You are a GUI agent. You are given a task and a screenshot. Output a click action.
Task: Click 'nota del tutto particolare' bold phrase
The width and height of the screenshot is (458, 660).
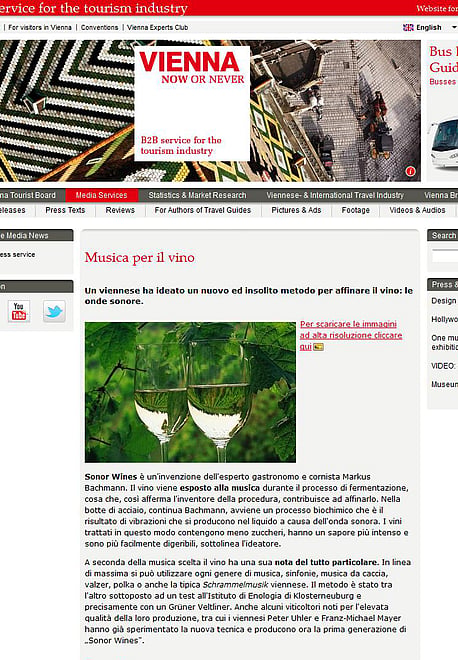[326, 562]
